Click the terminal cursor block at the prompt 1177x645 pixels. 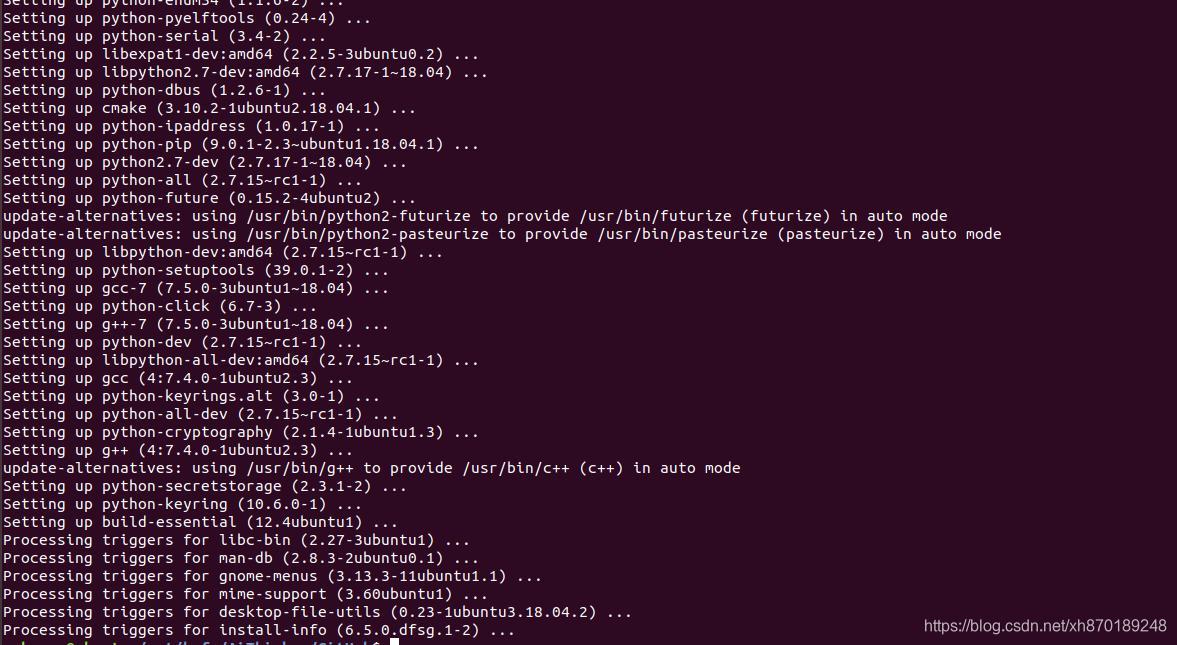pyautogui.click(x=395, y=642)
